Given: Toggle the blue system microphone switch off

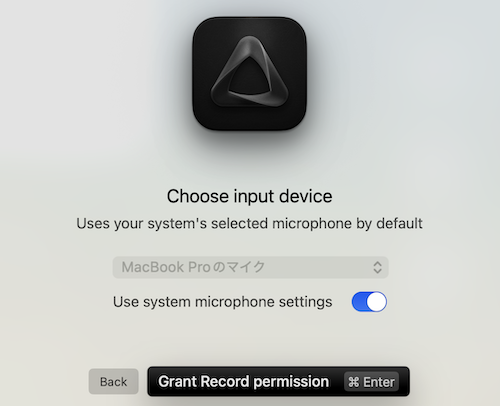Looking at the screenshot, I should pos(369,302).
